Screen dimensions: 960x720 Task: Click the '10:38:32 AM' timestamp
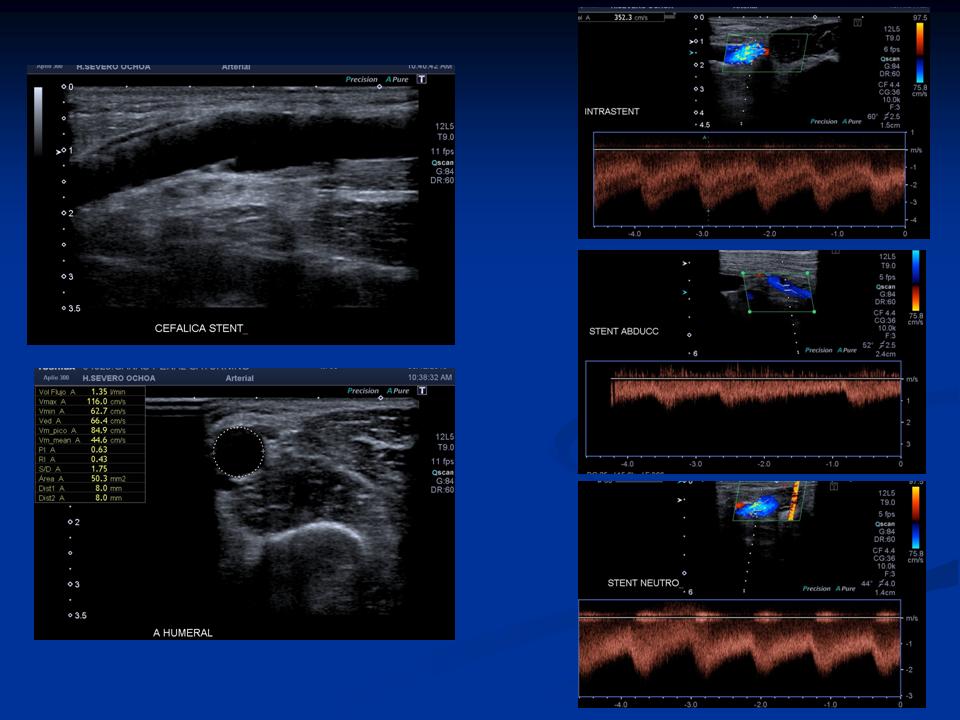(x=430, y=378)
